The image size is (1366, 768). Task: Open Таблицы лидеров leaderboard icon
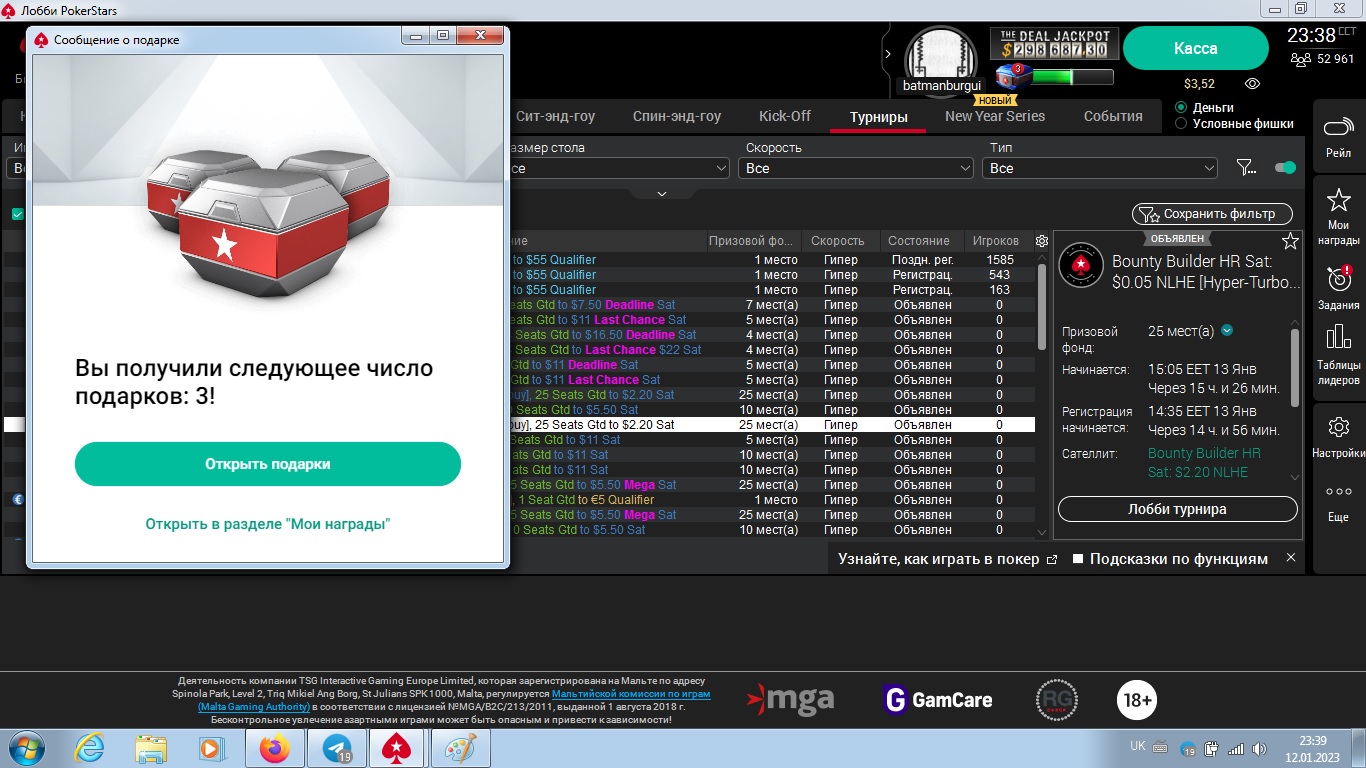(1338, 354)
